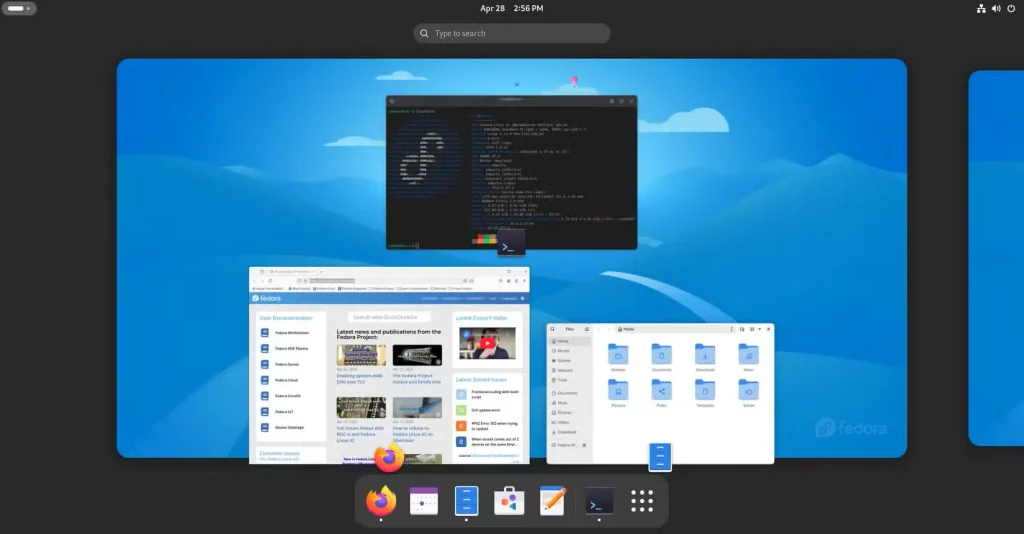Screen dimensions: 1024x534
Task: Open the Calendar app in the dock
Action: point(424,500)
